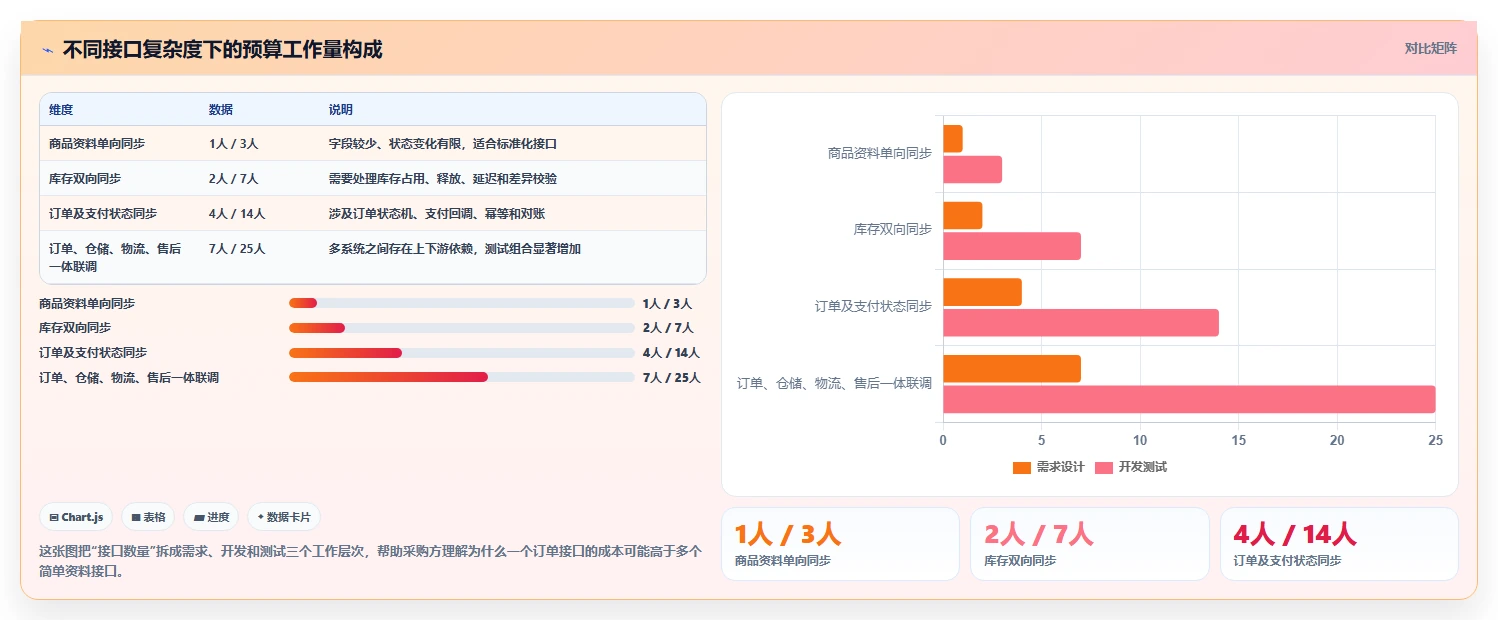The image size is (1498, 620).
Task: Click orange chart bar for 商品资料单向同步
Action: pyautogui.click(x=953, y=139)
